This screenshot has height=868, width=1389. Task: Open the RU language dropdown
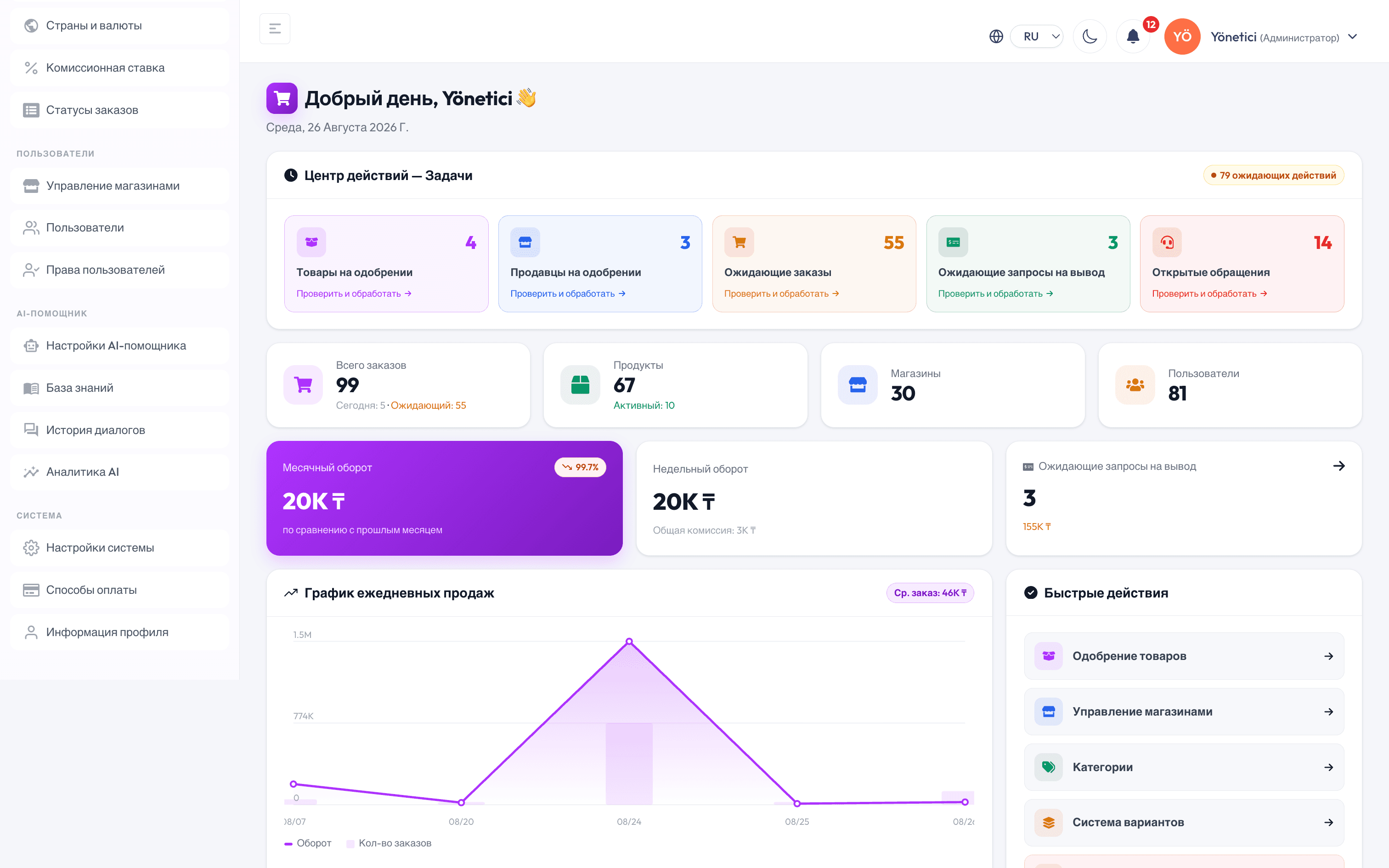click(x=1037, y=37)
